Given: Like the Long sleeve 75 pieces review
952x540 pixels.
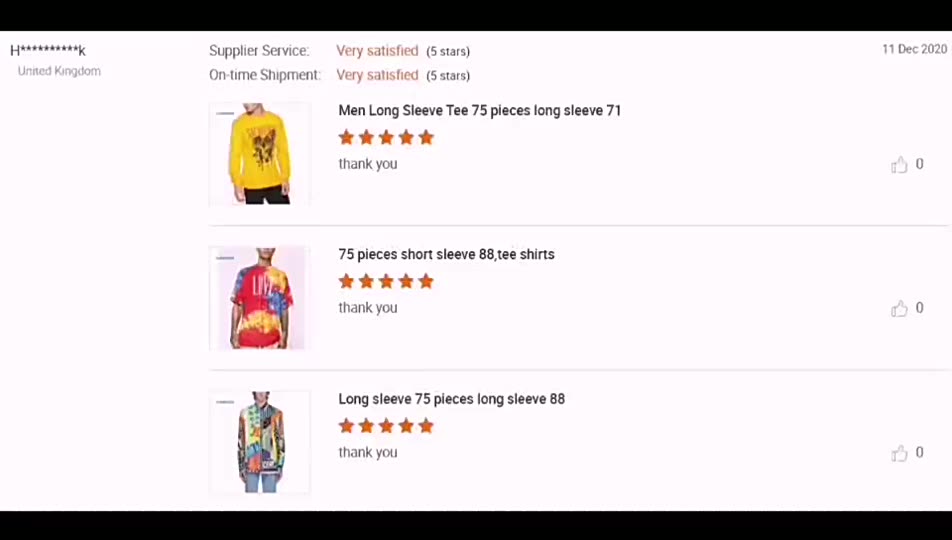Looking at the screenshot, I should (x=899, y=453).
